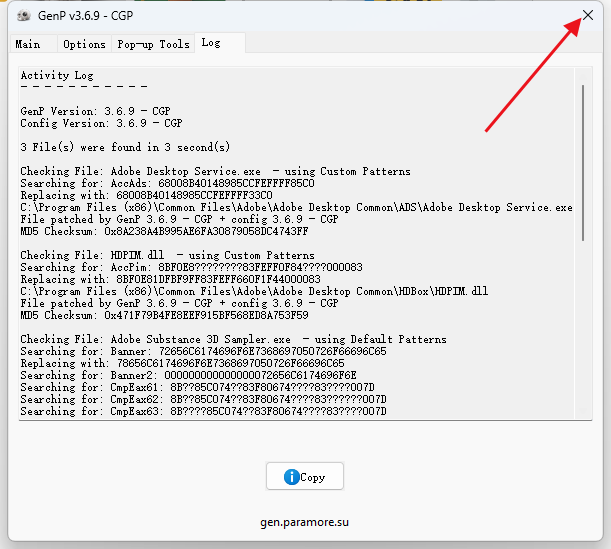611x549 pixels.
Task: Click 'Replacing with: 68008B40148985CCFEFFFF33C0' line
Action: coord(147,195)
